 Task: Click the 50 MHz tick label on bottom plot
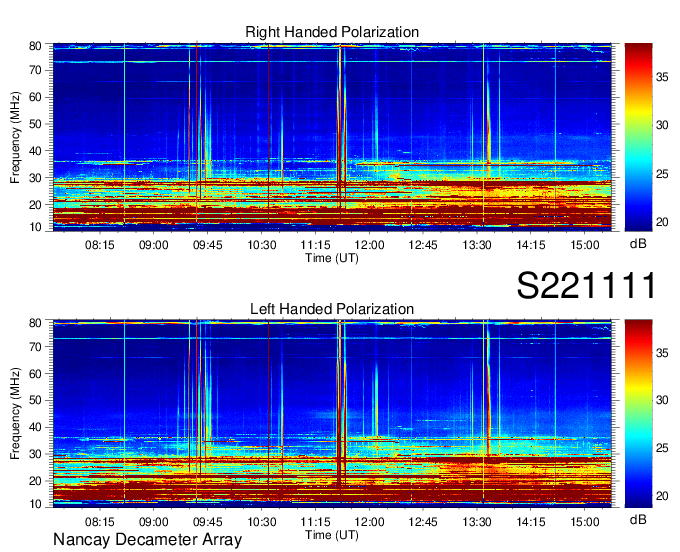[x=35, y=400]
